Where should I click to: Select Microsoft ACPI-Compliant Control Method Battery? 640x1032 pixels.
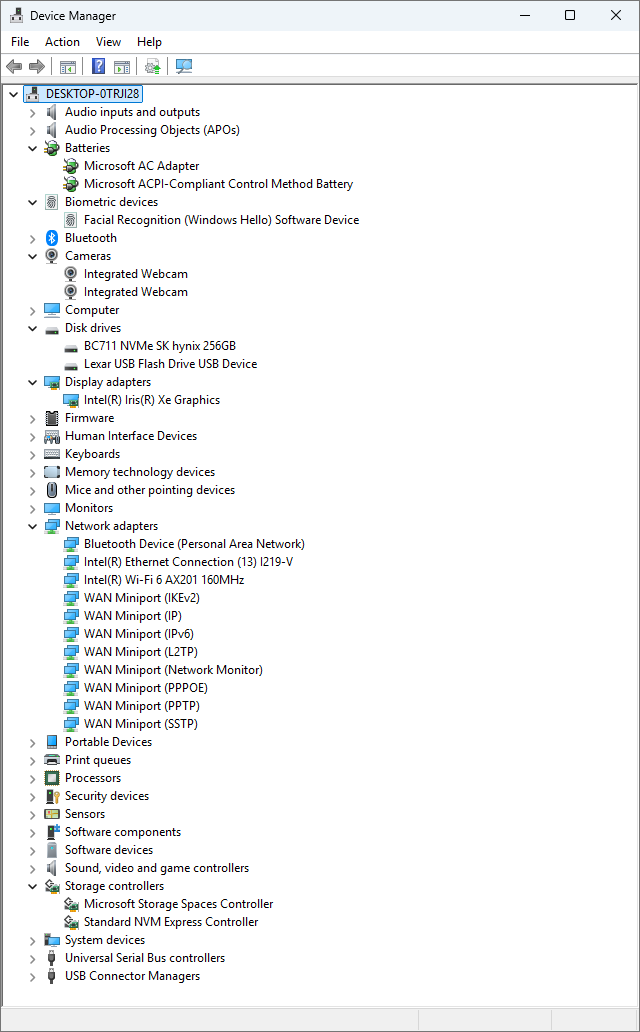219,184
